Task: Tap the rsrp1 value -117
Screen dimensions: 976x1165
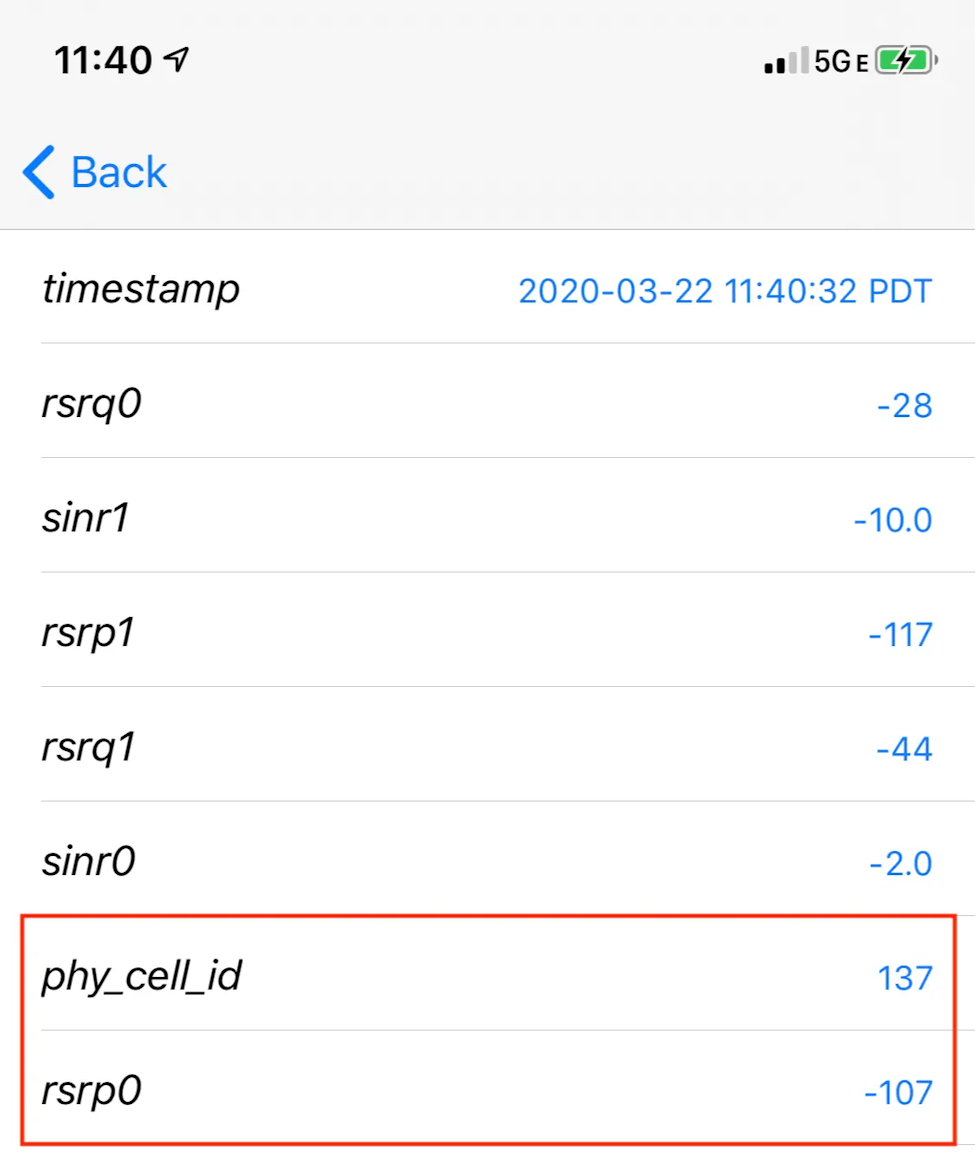Action: [900, 635]
